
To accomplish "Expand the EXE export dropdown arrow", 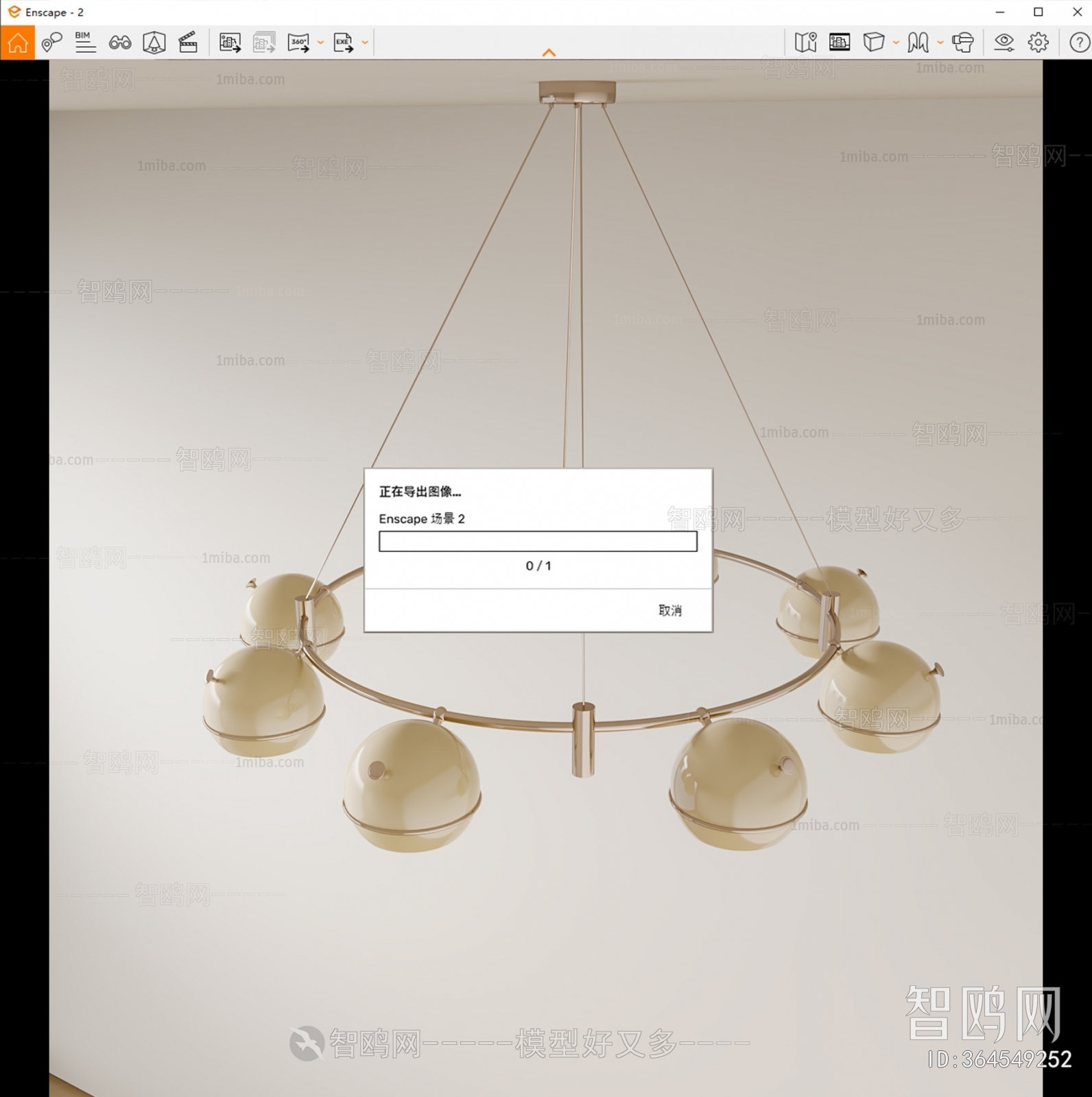I will coord(365,43).
